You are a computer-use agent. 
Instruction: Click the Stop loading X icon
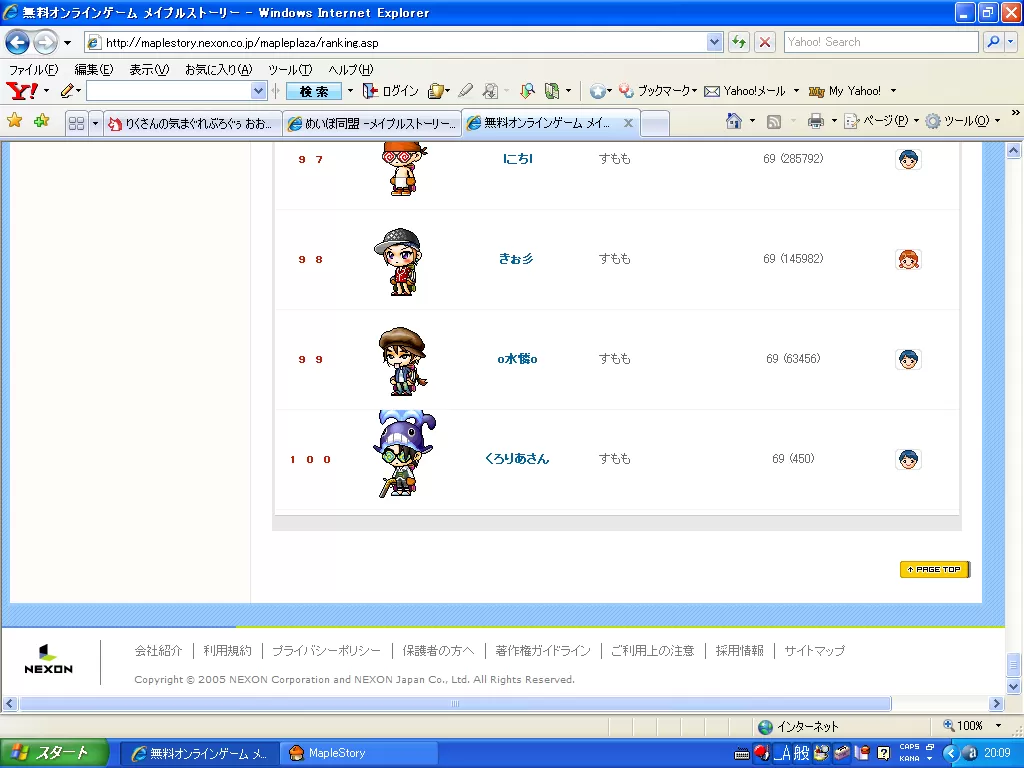pos(765,42)
